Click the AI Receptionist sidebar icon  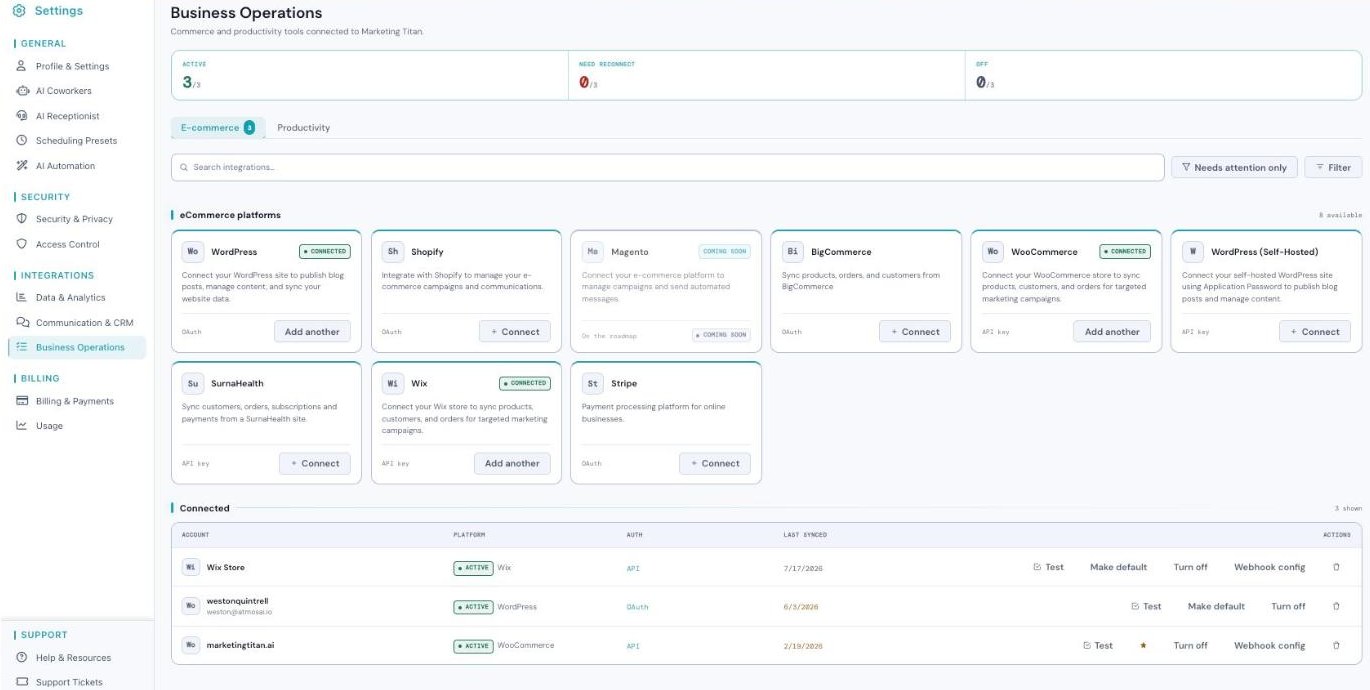(x=22, y=116)
